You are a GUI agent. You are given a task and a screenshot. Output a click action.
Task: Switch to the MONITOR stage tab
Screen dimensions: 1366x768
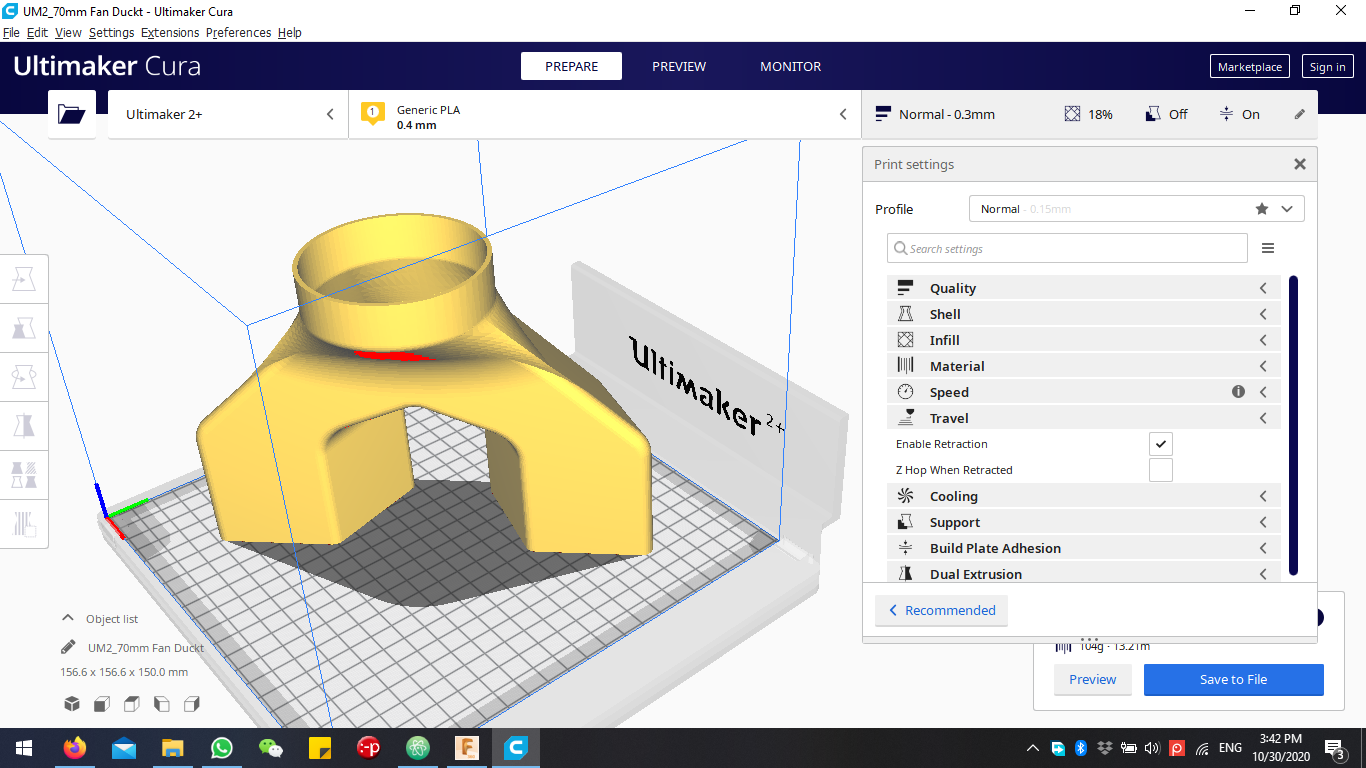tap(790, 66)
